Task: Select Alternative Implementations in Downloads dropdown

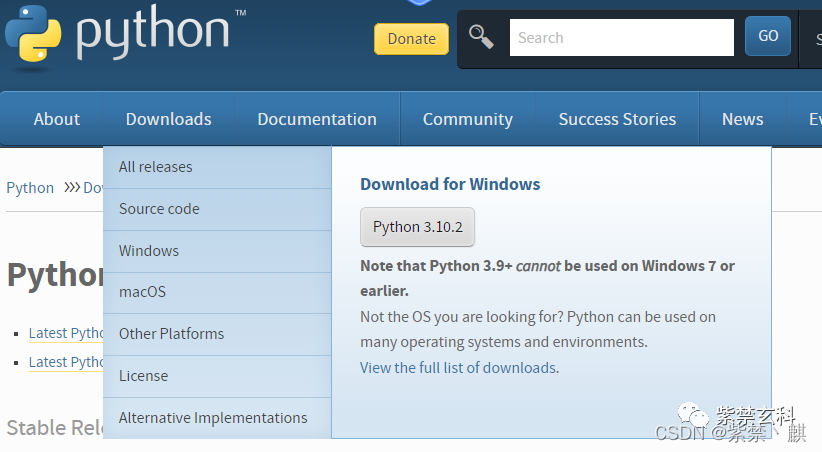Action: pos(217,418)
